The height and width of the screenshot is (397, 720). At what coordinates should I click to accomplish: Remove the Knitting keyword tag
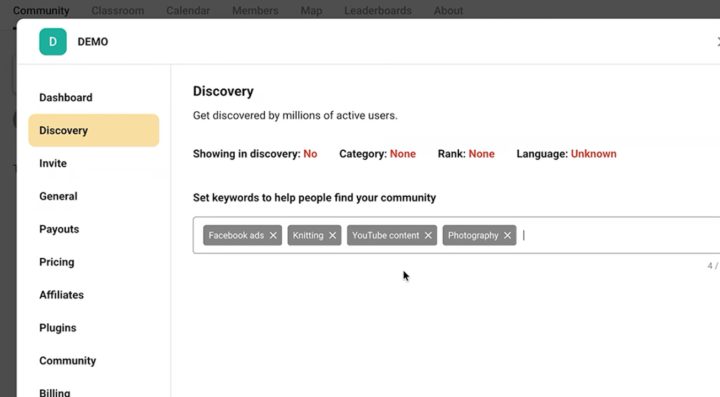point(332,235)
